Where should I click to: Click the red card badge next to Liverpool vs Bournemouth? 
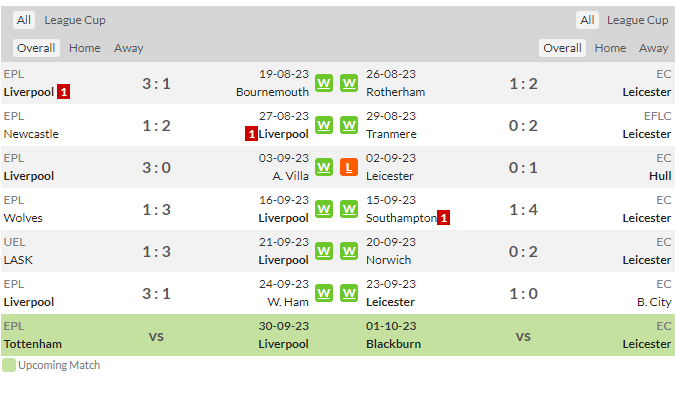pyautogui.click(x=63, y=92)
